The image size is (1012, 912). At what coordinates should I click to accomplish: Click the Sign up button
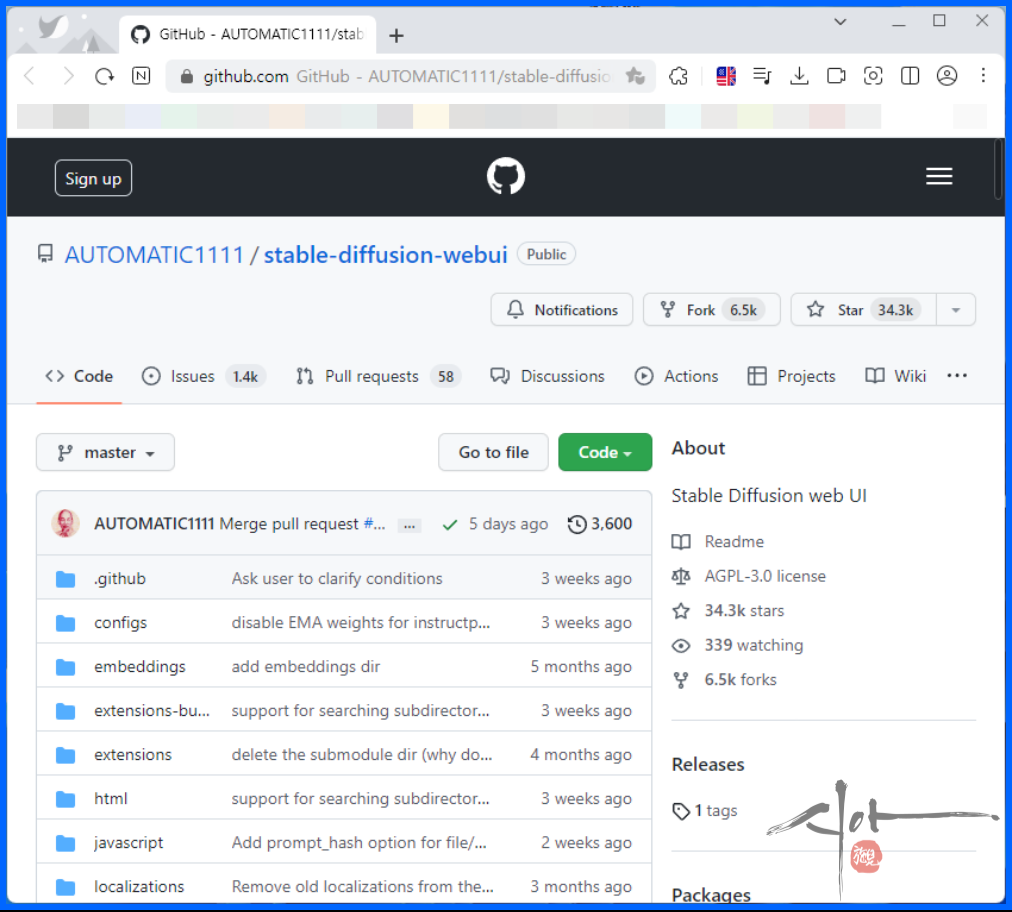pos(94,178)
